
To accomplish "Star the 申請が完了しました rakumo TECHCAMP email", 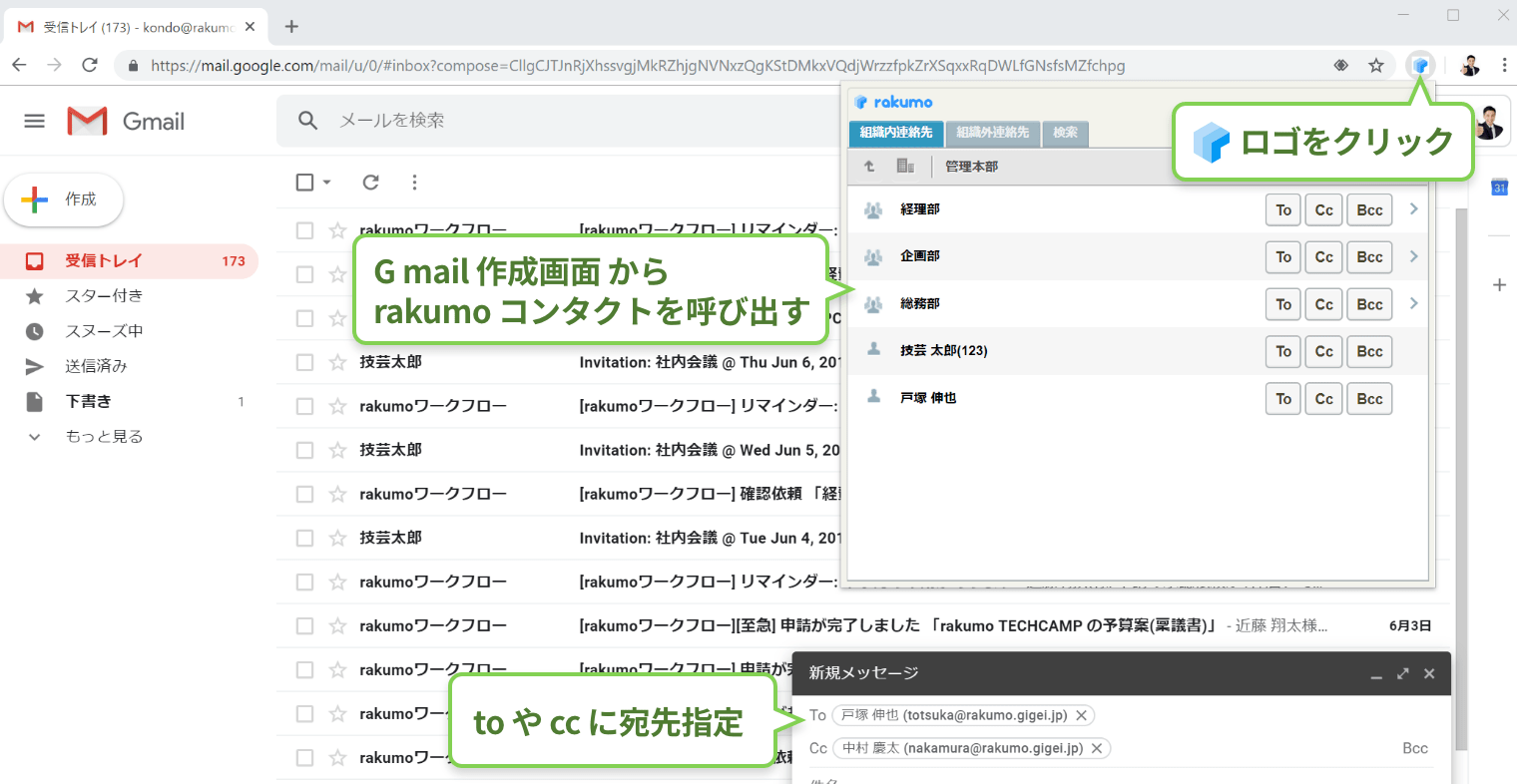I will [x=338, y=625].
